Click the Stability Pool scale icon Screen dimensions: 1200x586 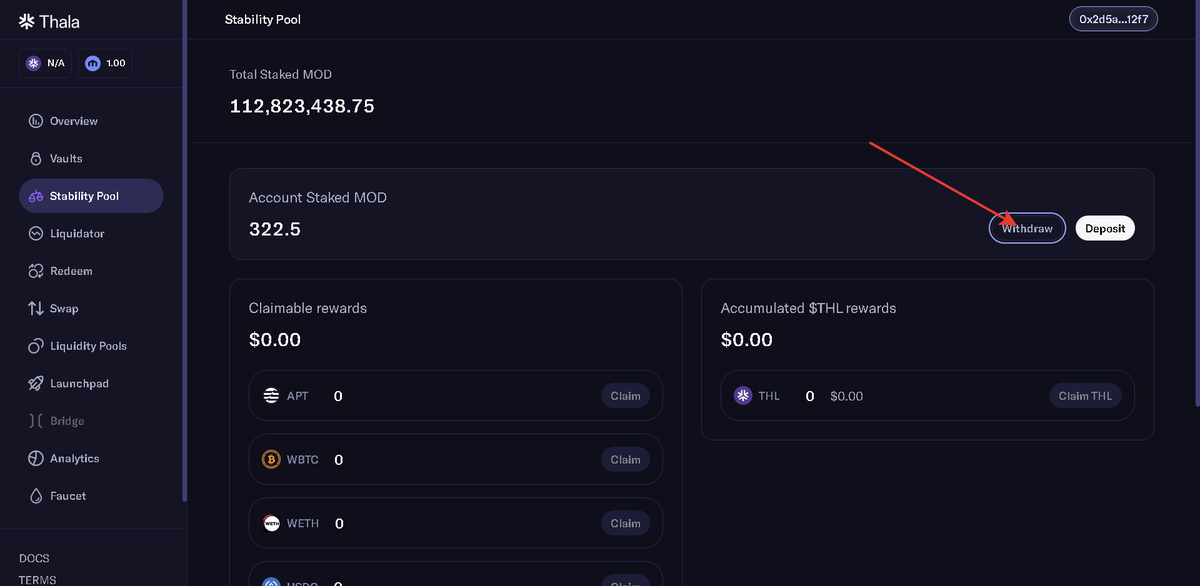point(36,196)
